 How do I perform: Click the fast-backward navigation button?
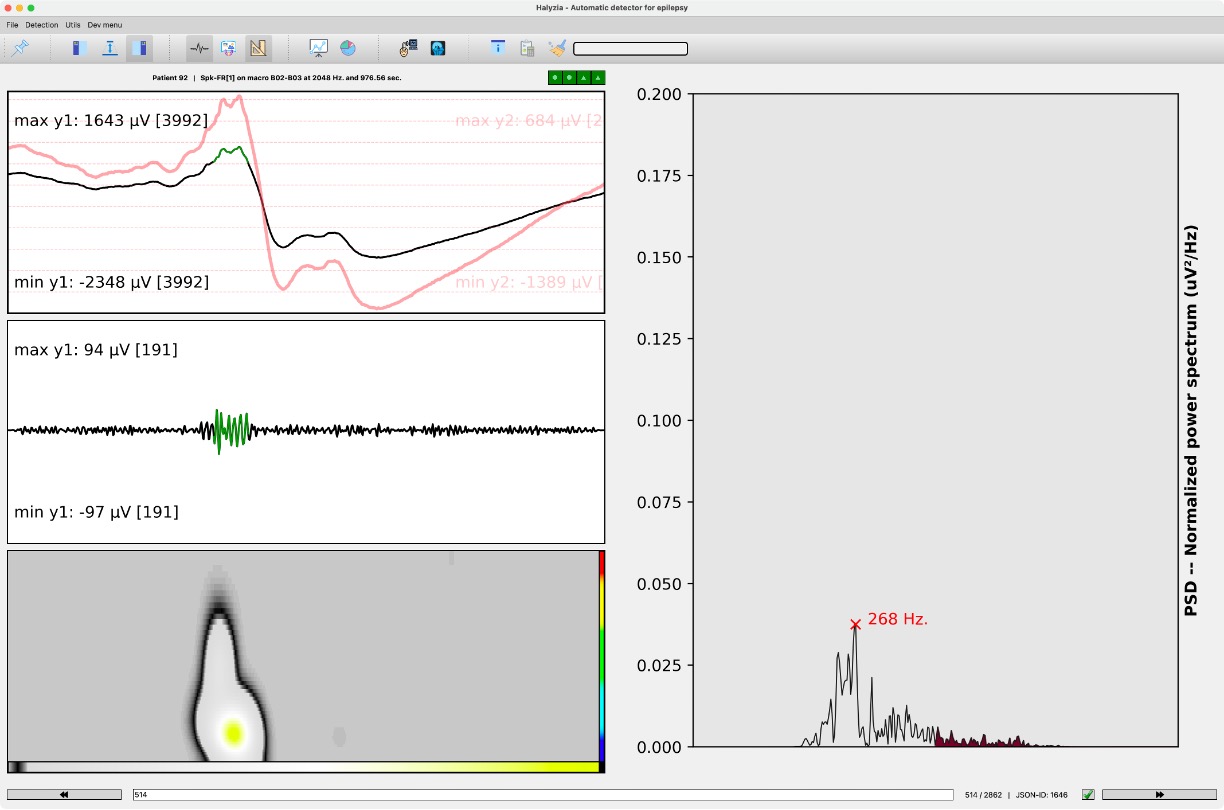point(63,794)
